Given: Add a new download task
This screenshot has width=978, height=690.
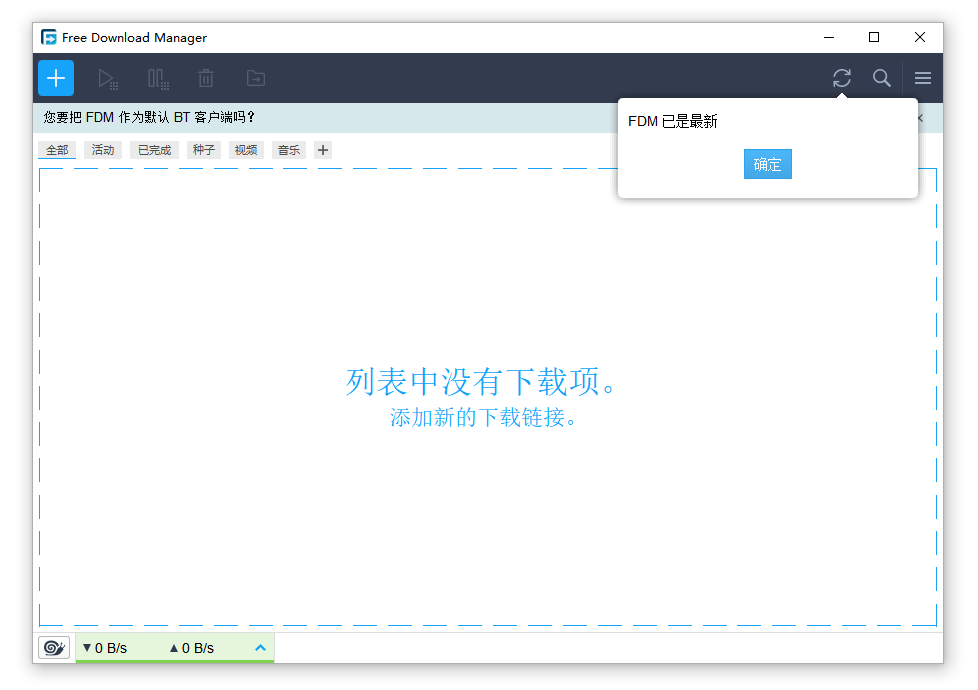Looking at the screenshot, I should 55,77.
